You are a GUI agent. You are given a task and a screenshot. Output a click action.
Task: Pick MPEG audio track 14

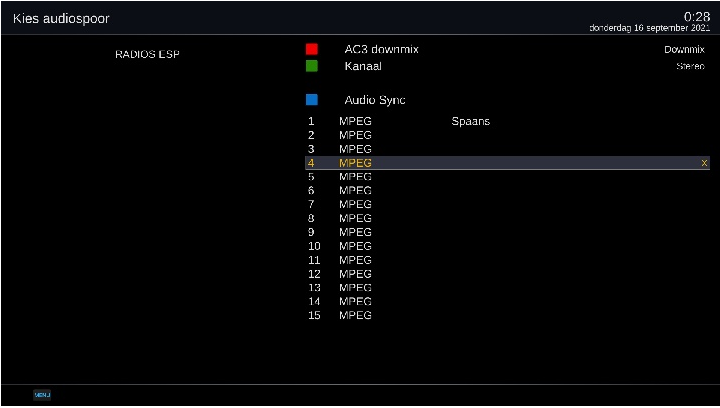355,301
